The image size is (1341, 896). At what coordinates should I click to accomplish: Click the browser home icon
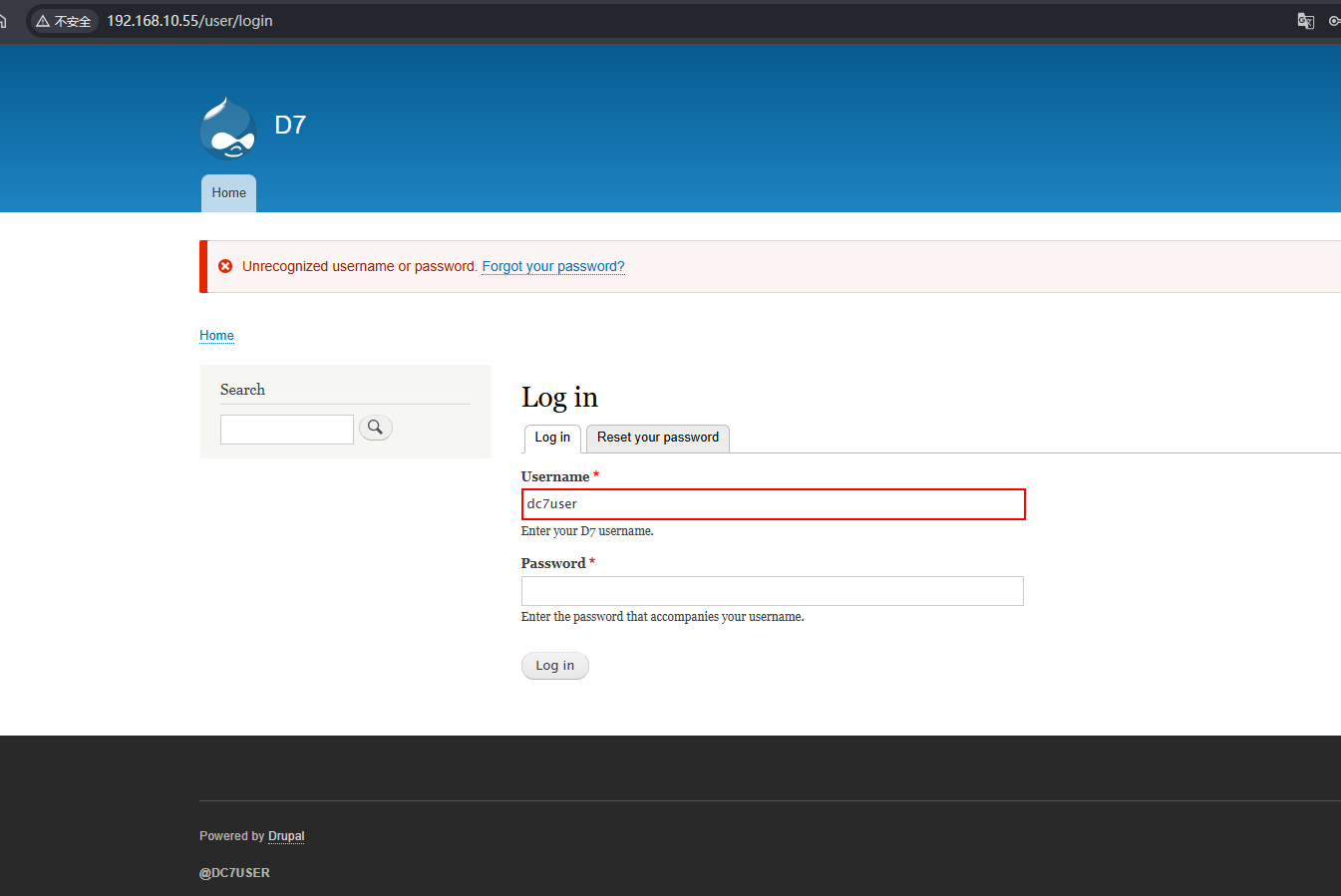tap(3, 21)
